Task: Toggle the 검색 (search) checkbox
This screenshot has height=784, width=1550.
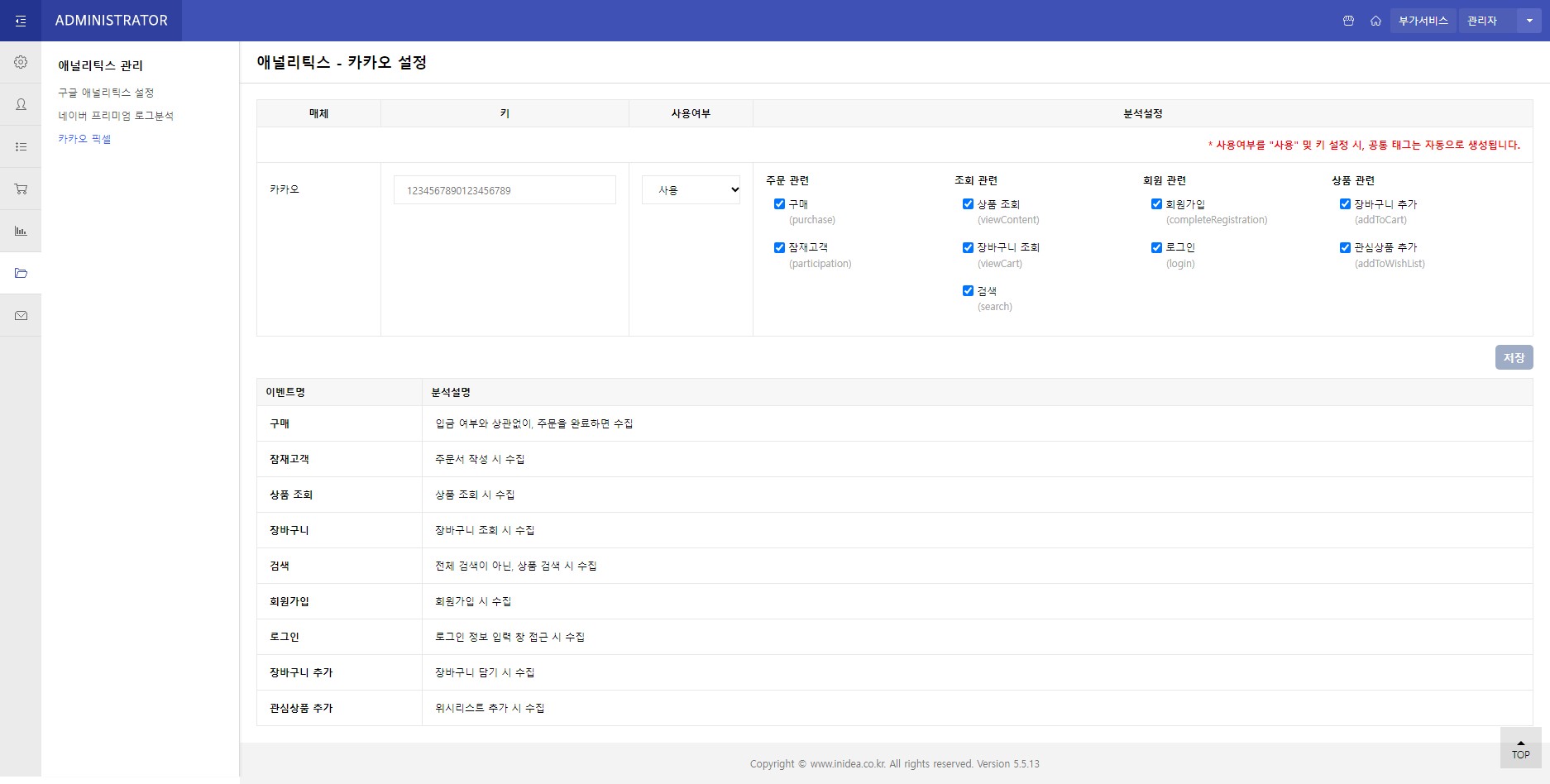Action: [x=968, y=291]
